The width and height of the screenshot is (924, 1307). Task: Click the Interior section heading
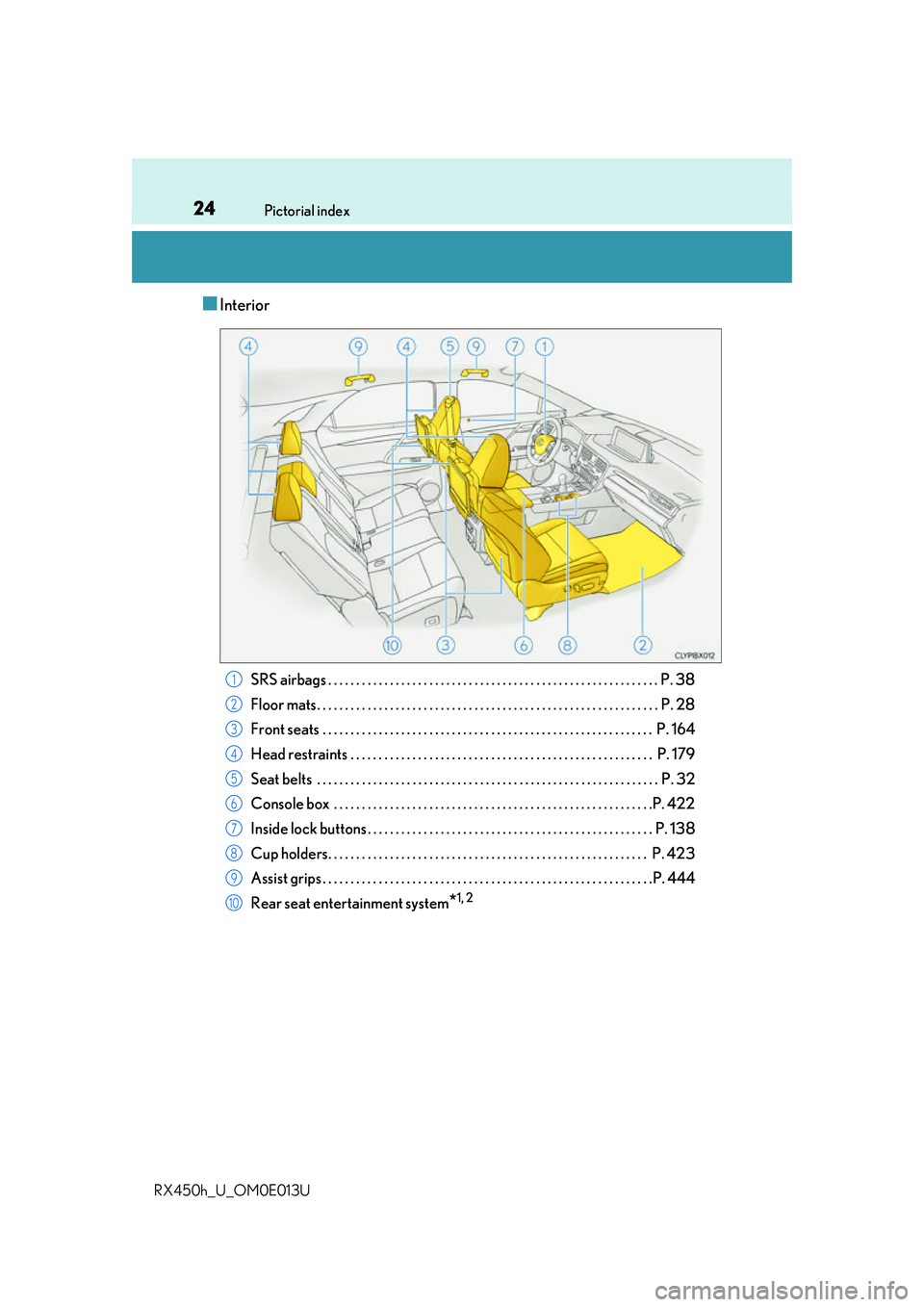click(x=244, y=305)
